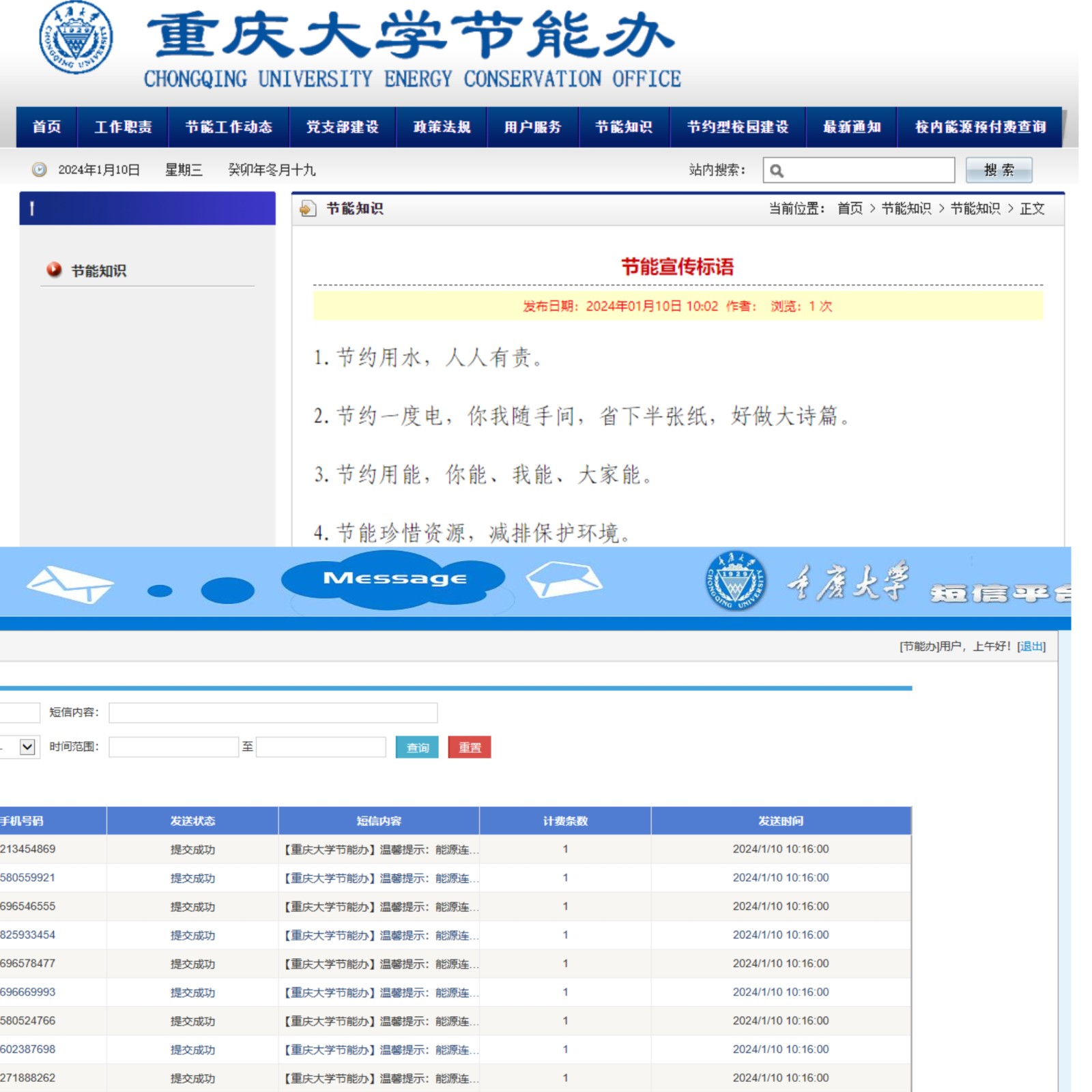Image resolution: width=1092 pixels, height=1092 pixels.
Task: Open the 最新通知 navigation item
Action: coord(852,127)
